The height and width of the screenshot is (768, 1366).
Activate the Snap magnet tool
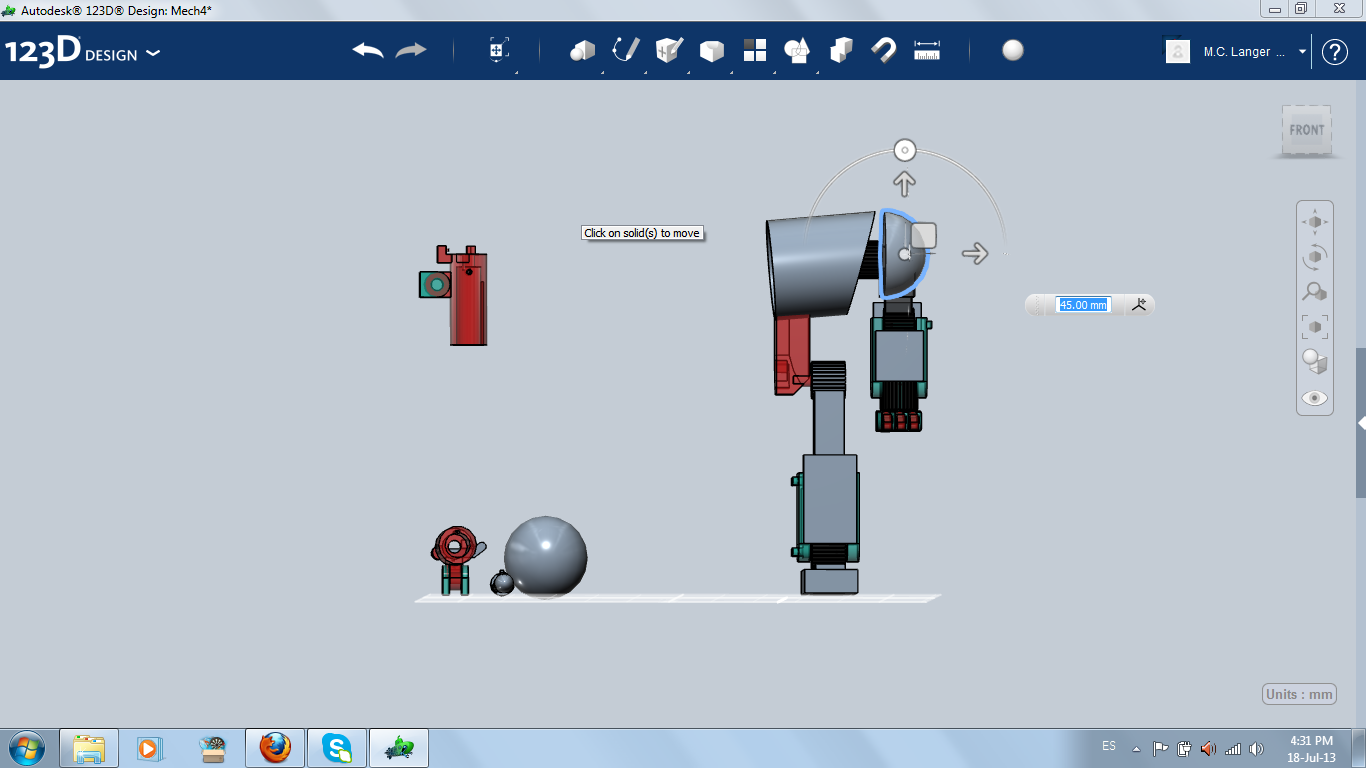(884, 50)
